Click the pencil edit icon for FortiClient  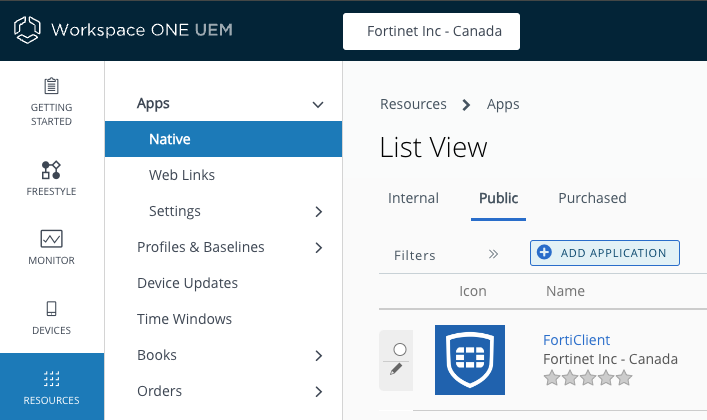[396, 369]
